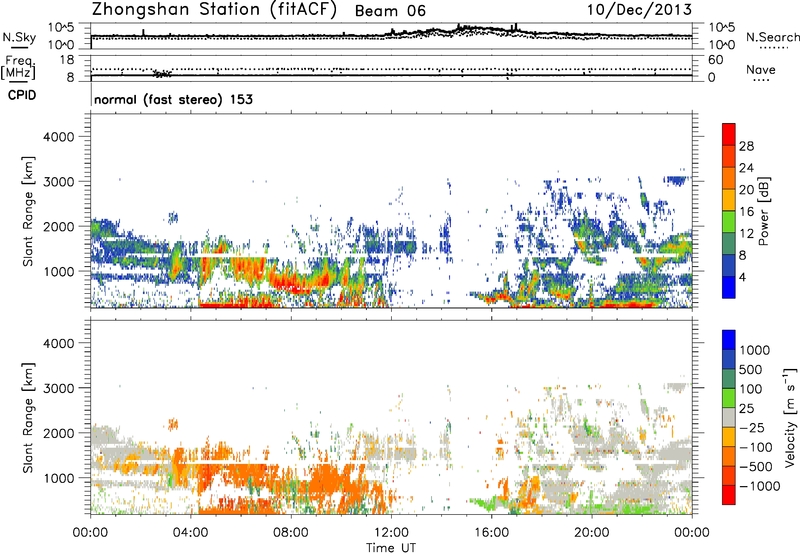Click velocity colorbar '-25' tick label
This screenshot has width=800, height=554.
click(x=753, y=427)
